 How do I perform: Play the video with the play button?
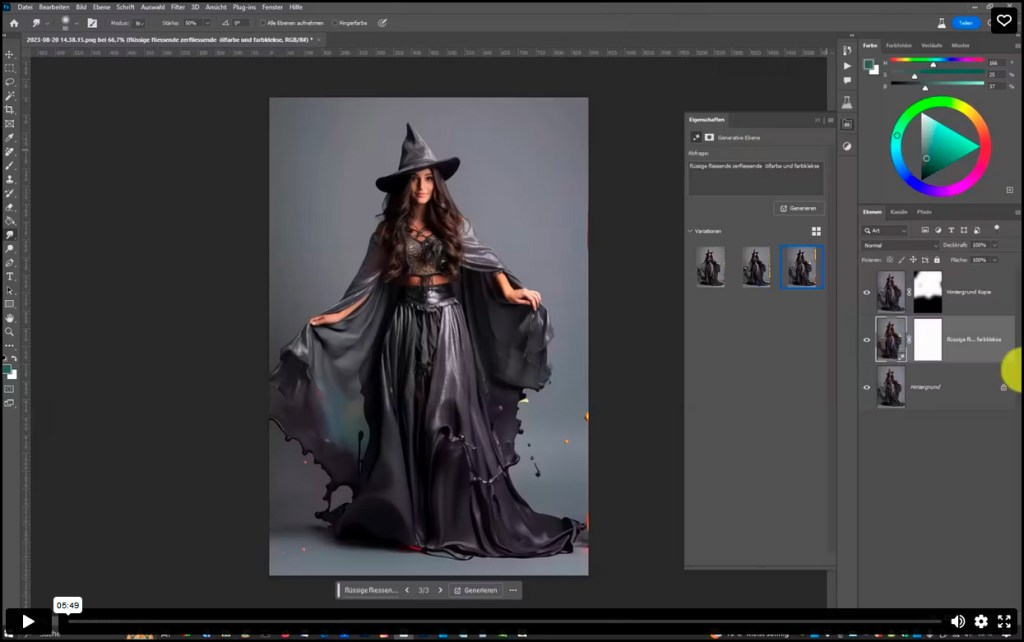28,621
